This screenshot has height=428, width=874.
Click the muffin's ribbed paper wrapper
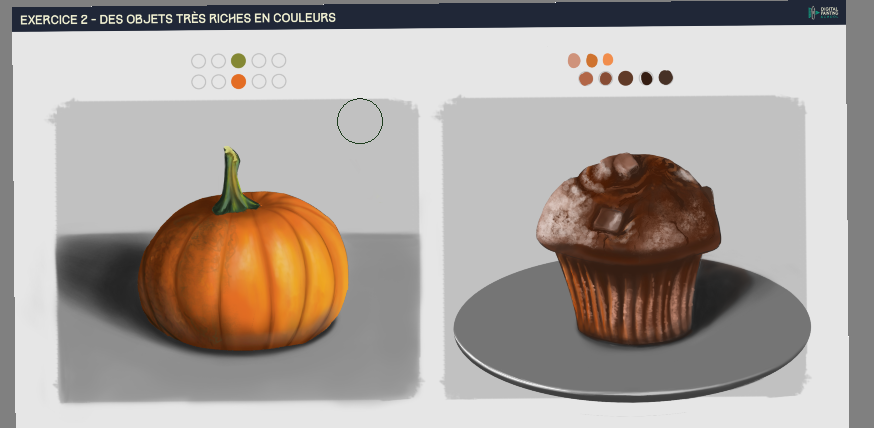click(x=629, y=298)
